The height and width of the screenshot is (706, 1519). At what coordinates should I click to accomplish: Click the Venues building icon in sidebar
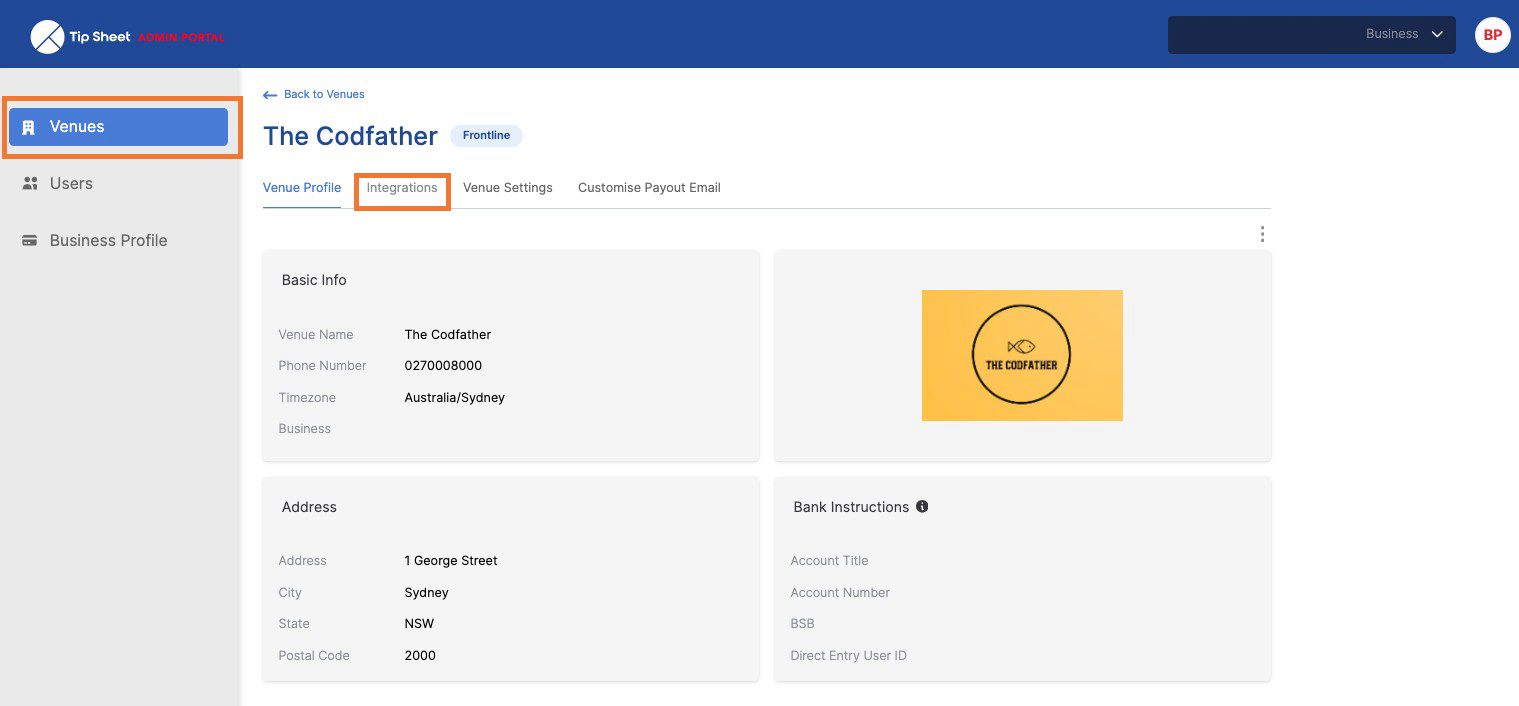[29, 127]
